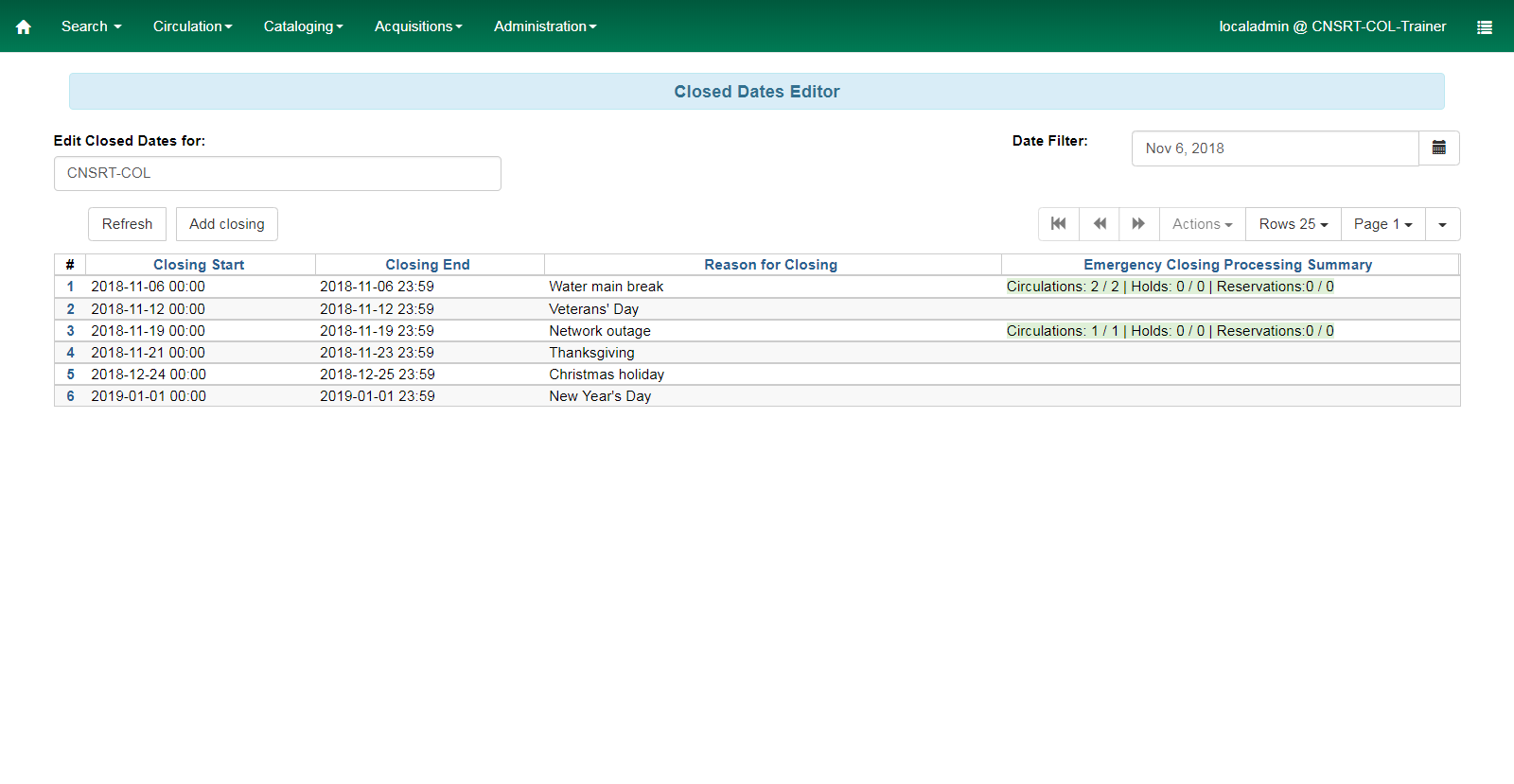Click closing end 2018-11-06 23:59

coord(377,287)
